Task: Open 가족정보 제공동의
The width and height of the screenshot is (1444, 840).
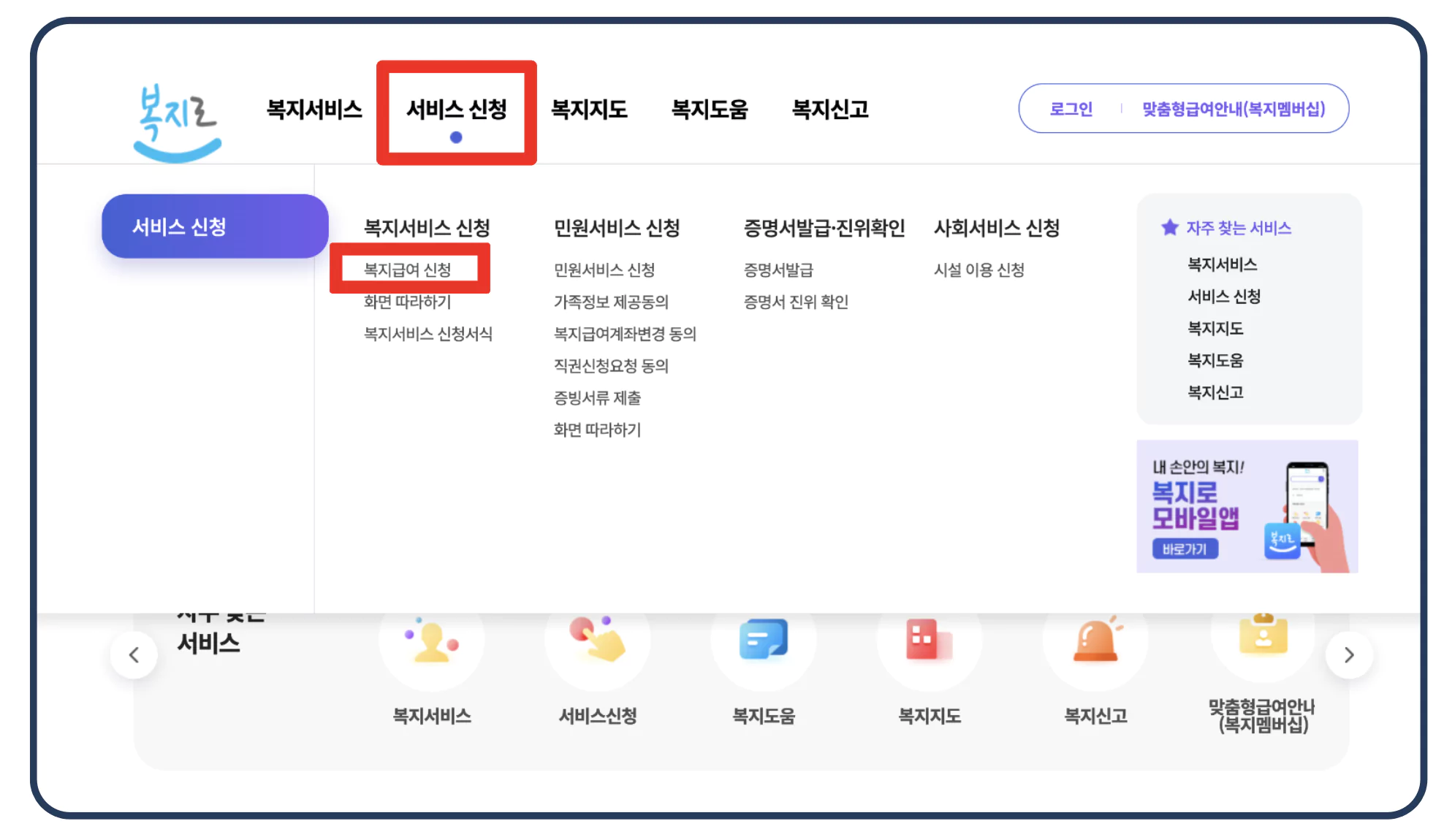Action: point(611,302)
